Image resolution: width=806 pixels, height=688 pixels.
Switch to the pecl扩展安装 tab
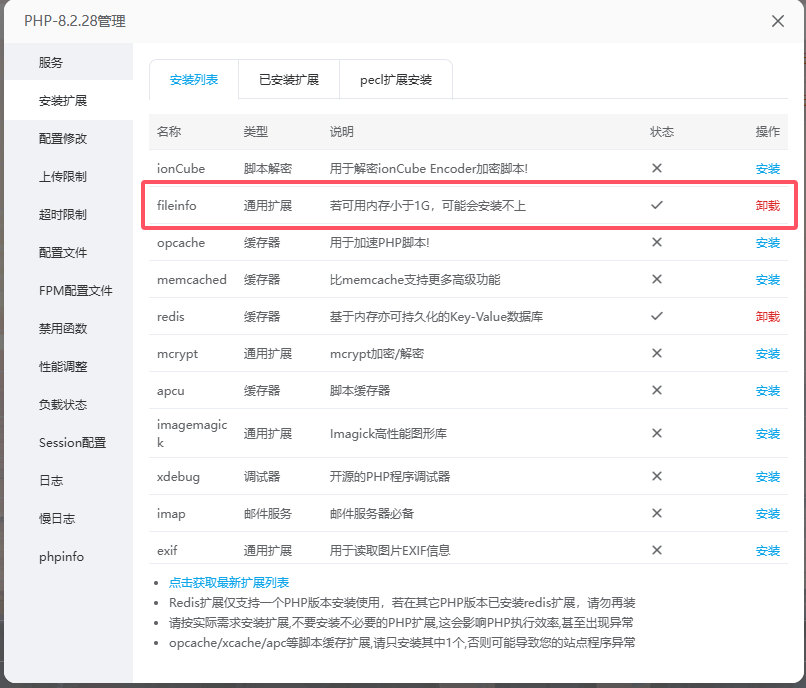396,79
